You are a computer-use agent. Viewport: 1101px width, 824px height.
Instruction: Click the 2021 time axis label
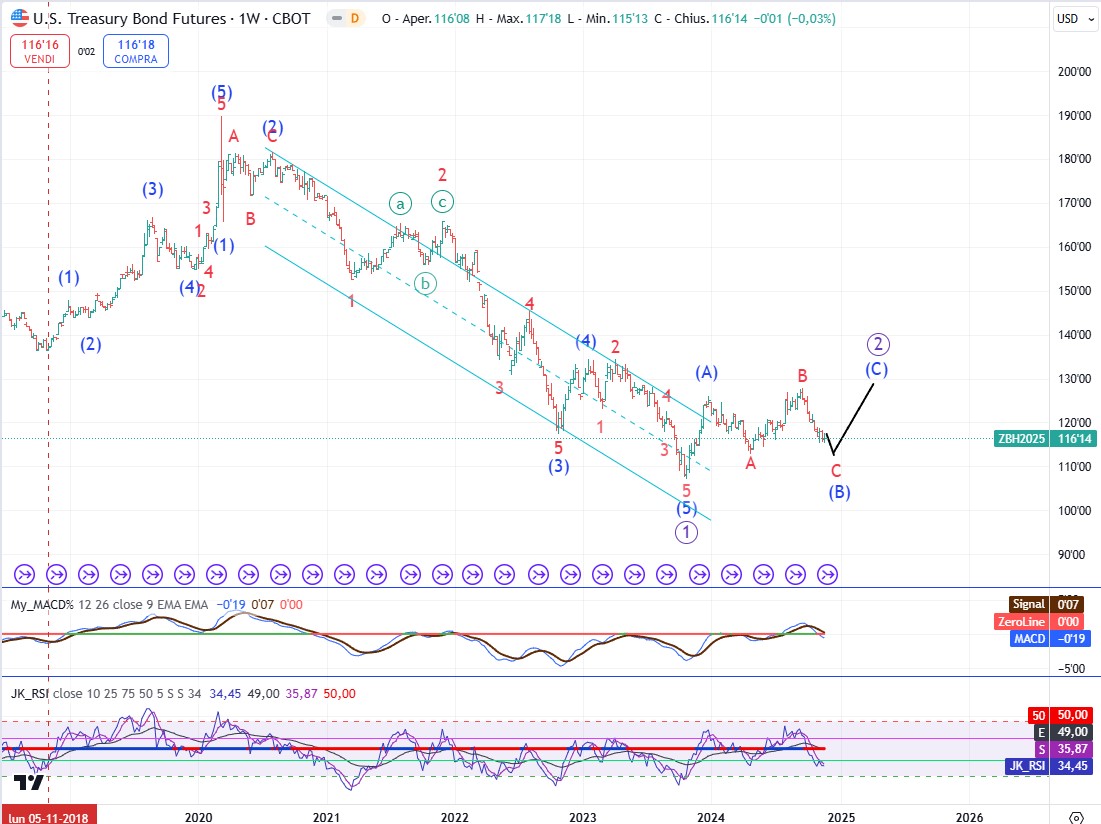point(327,818)
